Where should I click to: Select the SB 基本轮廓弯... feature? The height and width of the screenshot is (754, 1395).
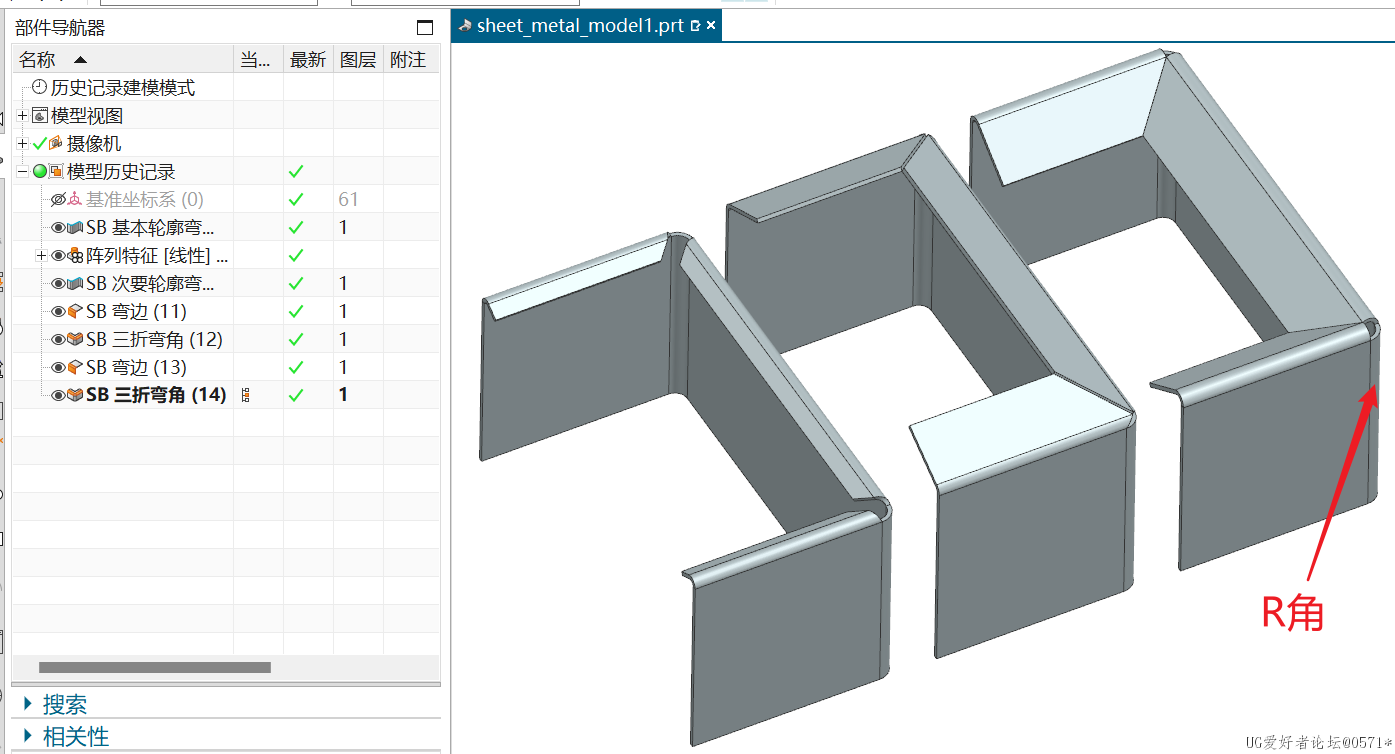[x=150, y=228]
